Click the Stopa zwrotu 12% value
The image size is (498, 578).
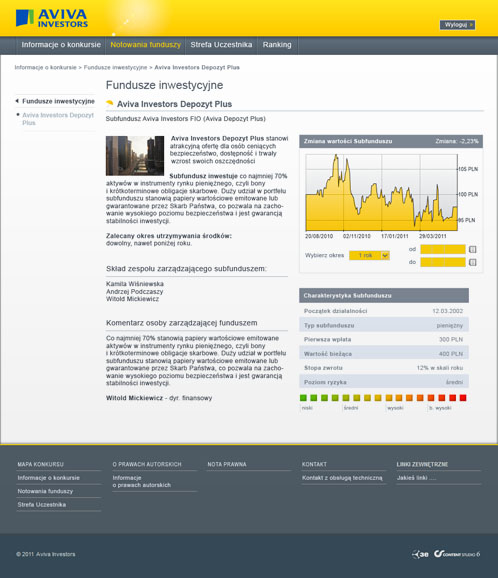tap(440, 368)
